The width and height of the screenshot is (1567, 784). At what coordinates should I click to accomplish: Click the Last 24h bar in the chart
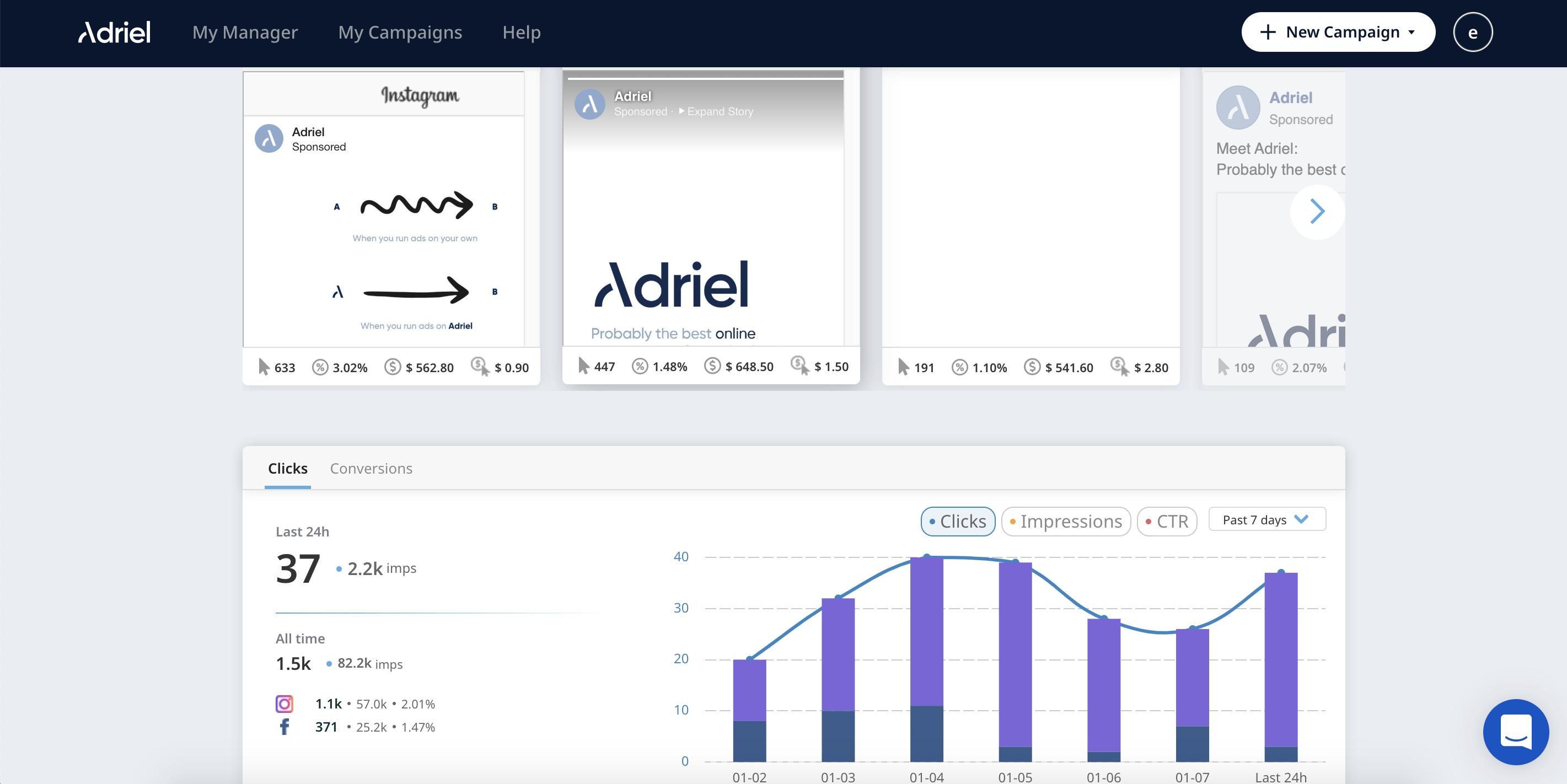(x=1281, y=667)
